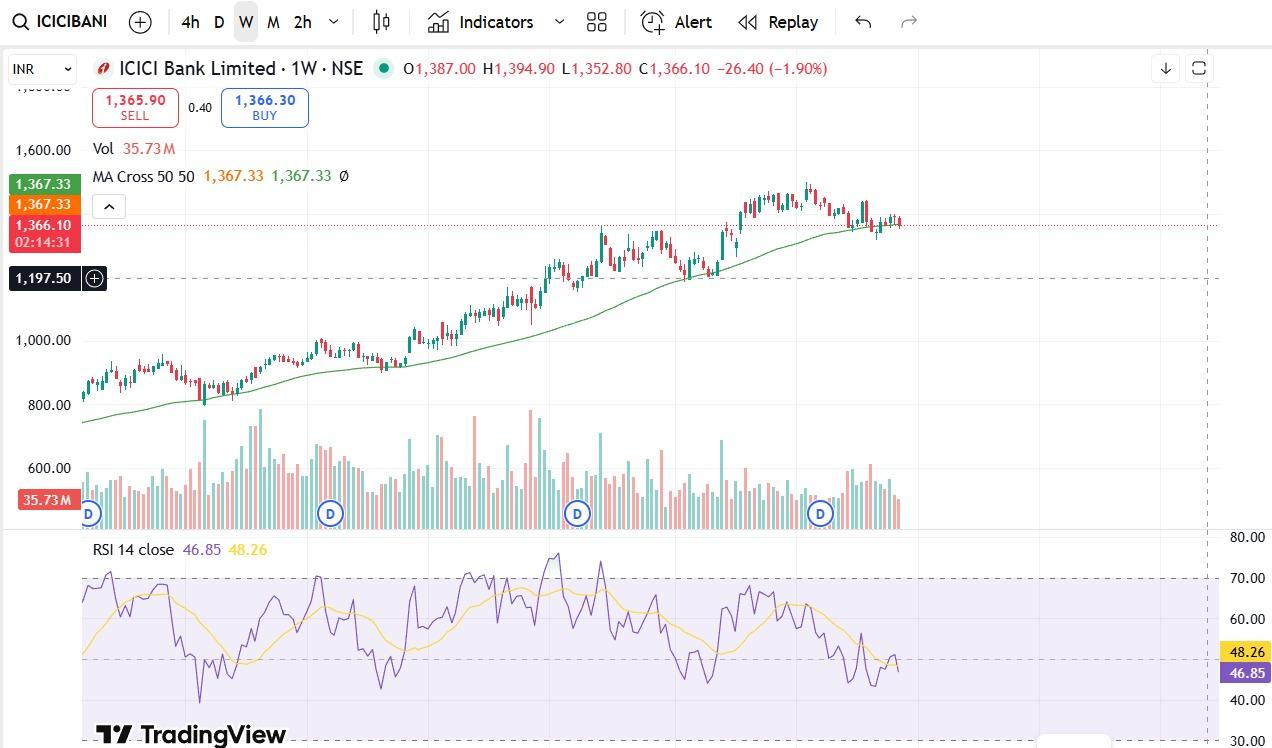Click the orange 1,367.33 MA price label
Viewport: 1272px width, 748px height.
(x=44, y=204)
